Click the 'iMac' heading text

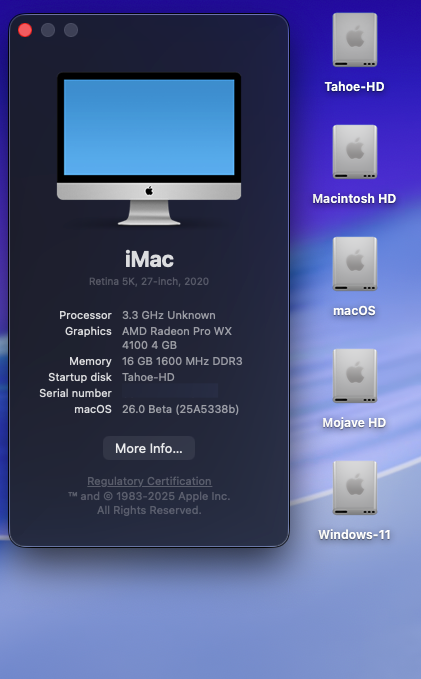pos(149,259)
